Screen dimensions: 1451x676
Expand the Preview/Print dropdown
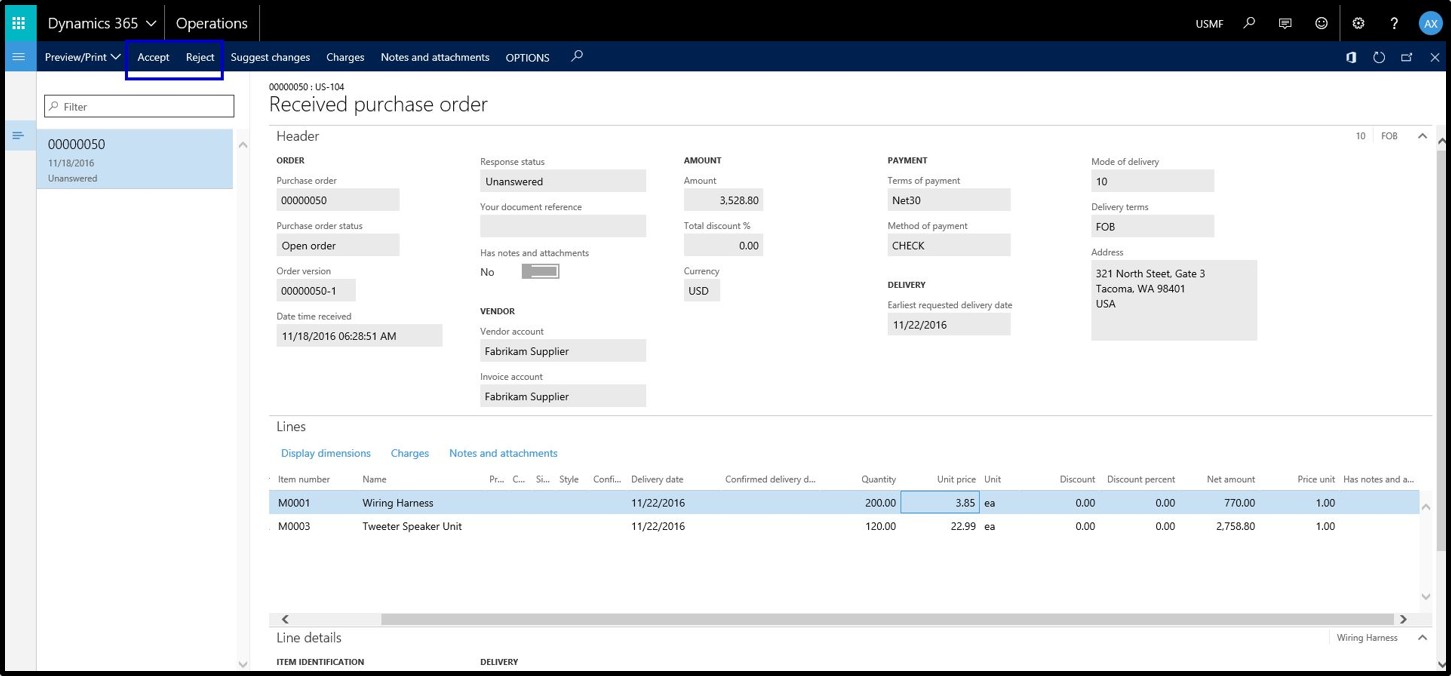pos(82,57)
